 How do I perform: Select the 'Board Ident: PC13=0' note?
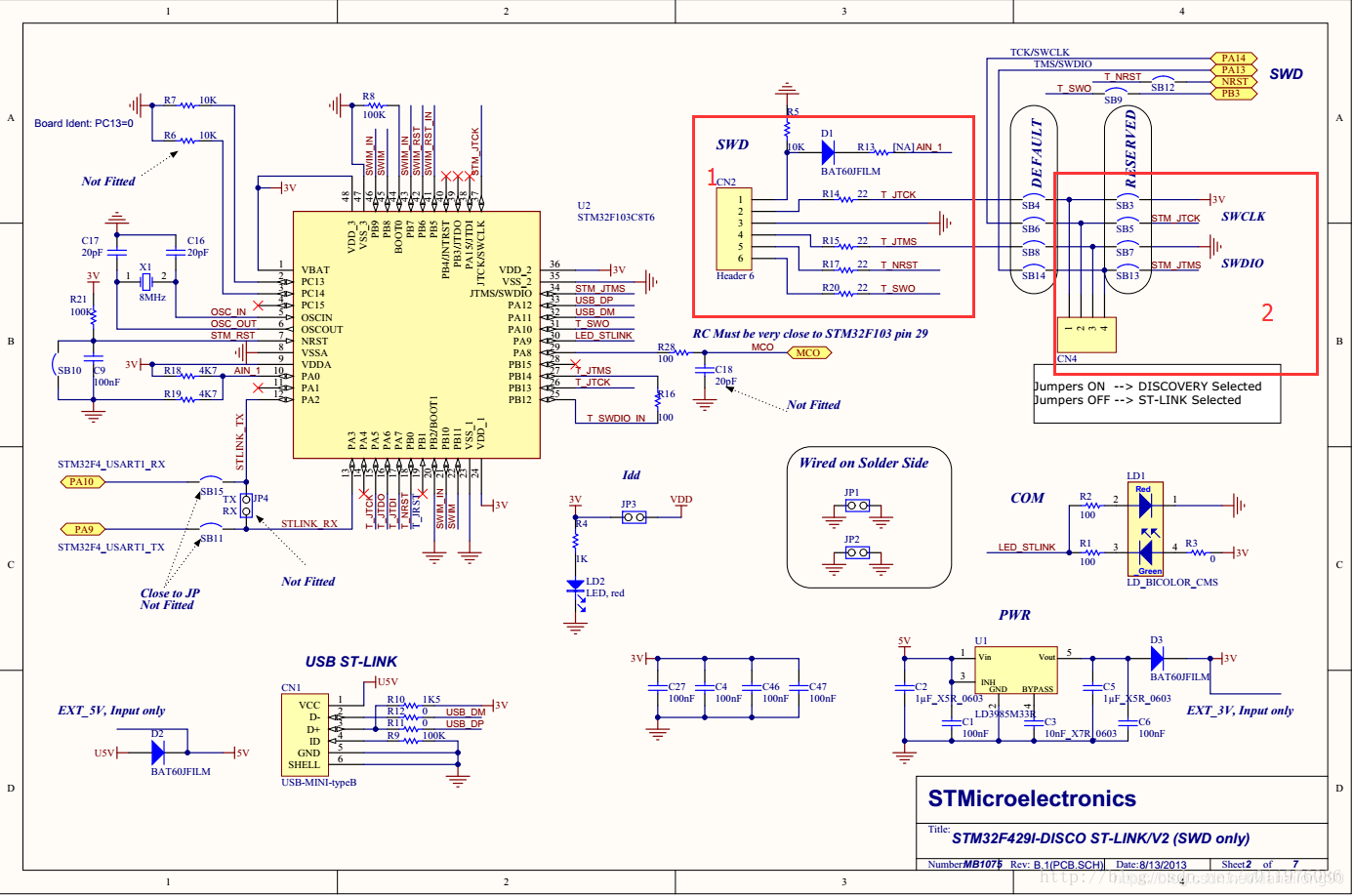pos(84,123)
